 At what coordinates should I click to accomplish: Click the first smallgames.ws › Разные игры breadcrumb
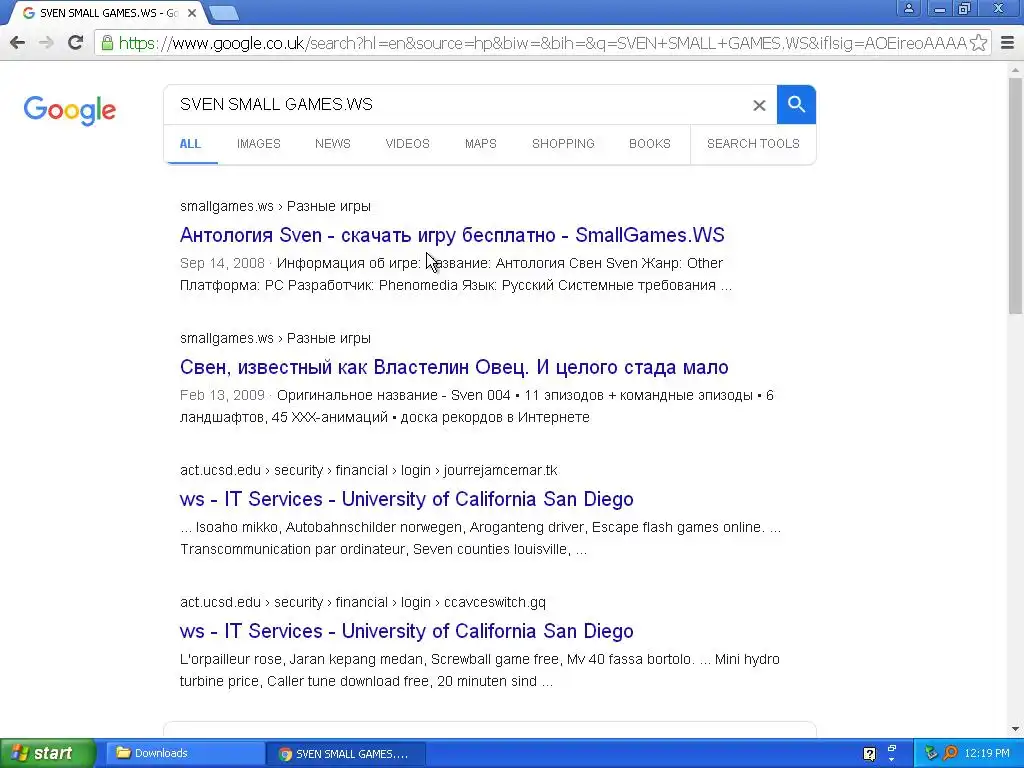pyautogui.click(x=275, y=206)
